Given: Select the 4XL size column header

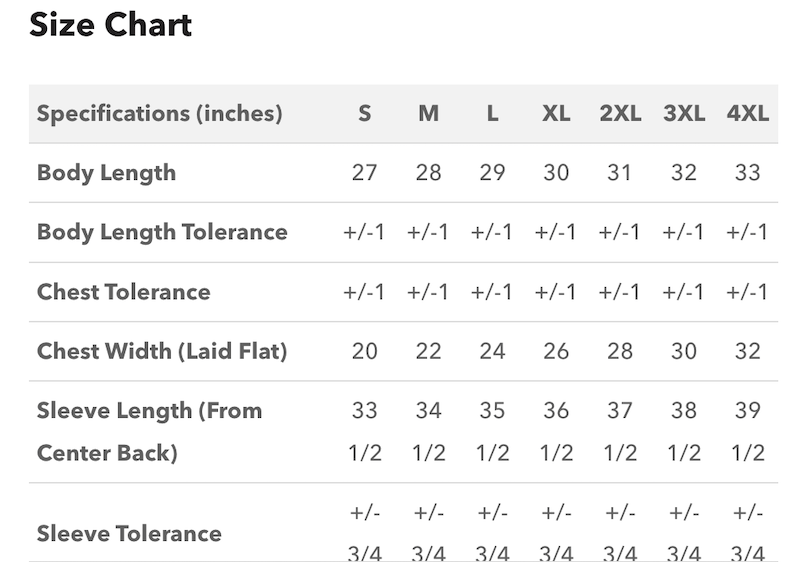Looking at the screenshot, I should click(748, 113).
